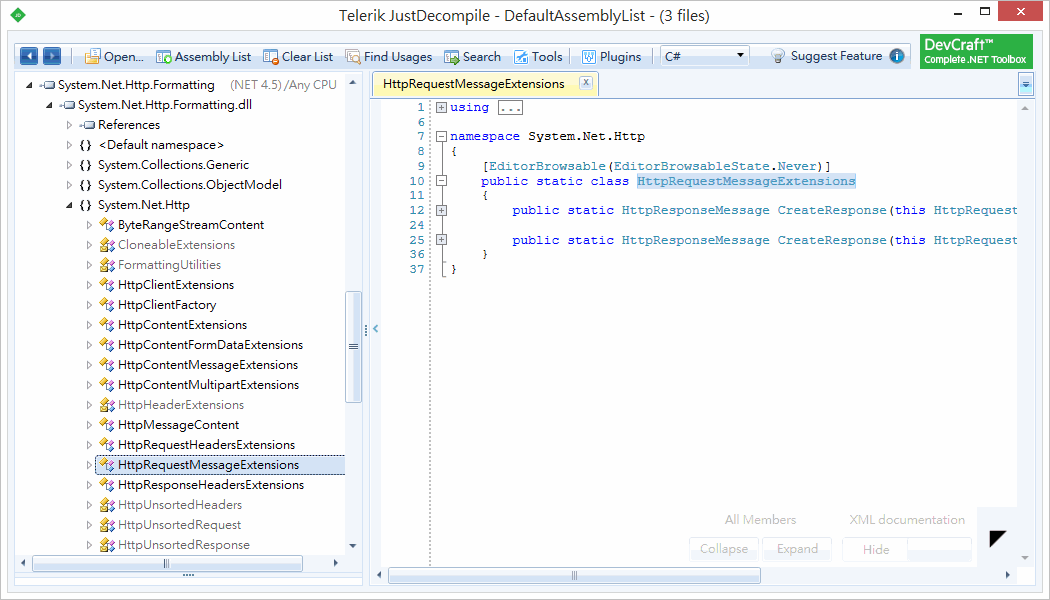Click the HttpContentMultipartExtensions class icon
This screenshot has height=600, width=1050.
coord(106,385)
